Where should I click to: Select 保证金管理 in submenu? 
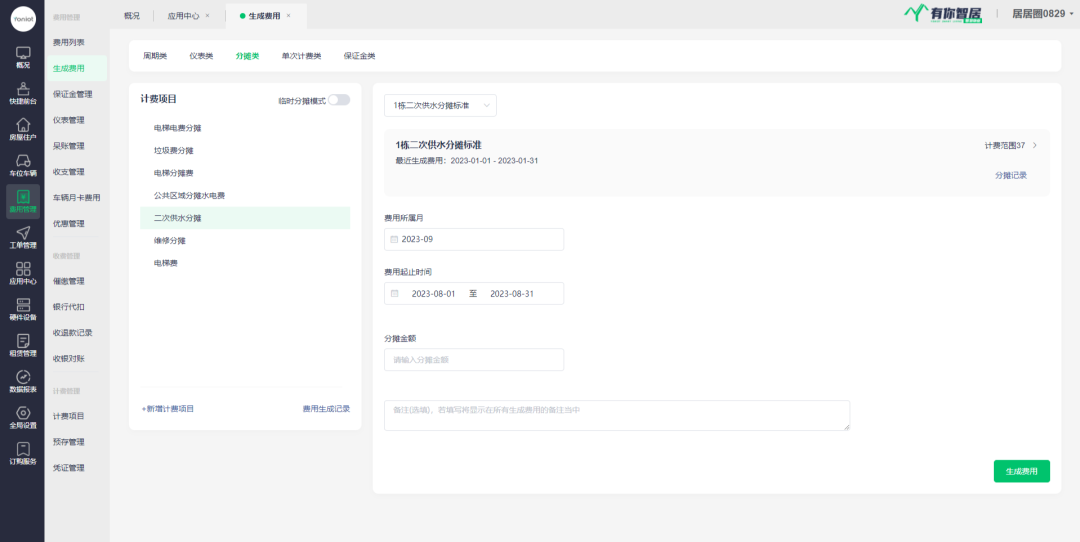tap(72, 94)
